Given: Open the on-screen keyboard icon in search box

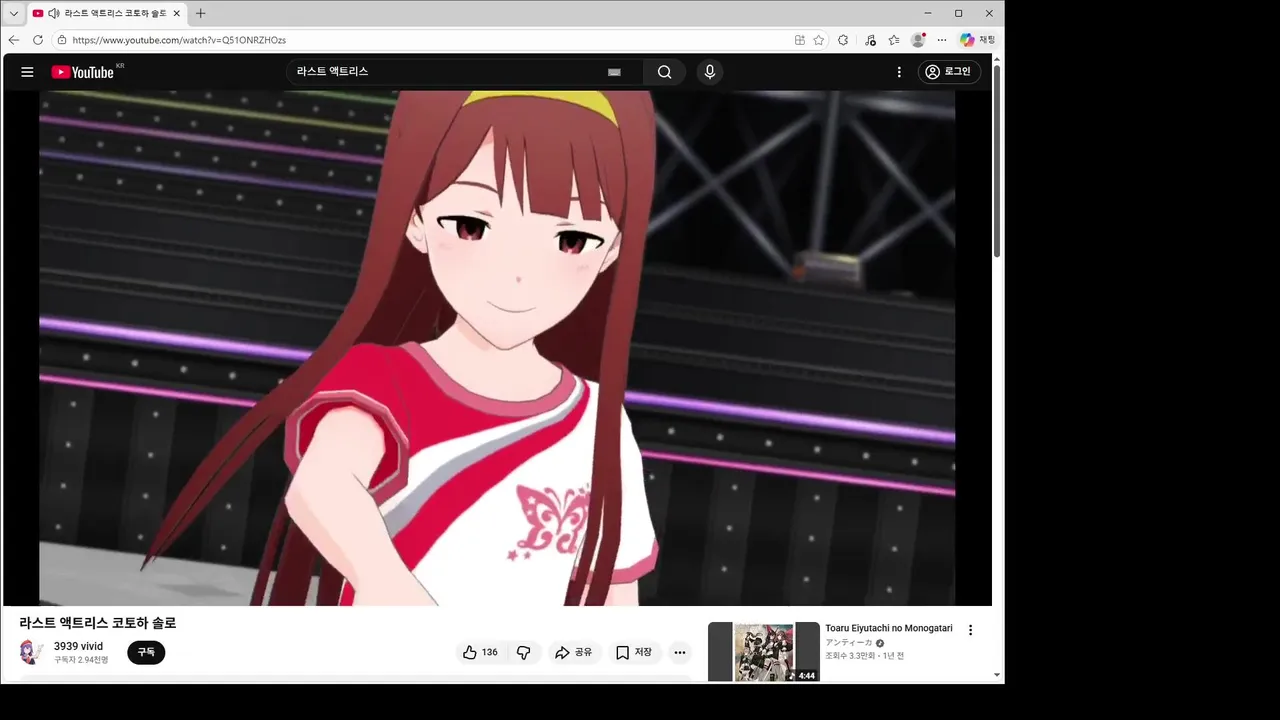Looking at the screenshot, I should coord(614,72).
